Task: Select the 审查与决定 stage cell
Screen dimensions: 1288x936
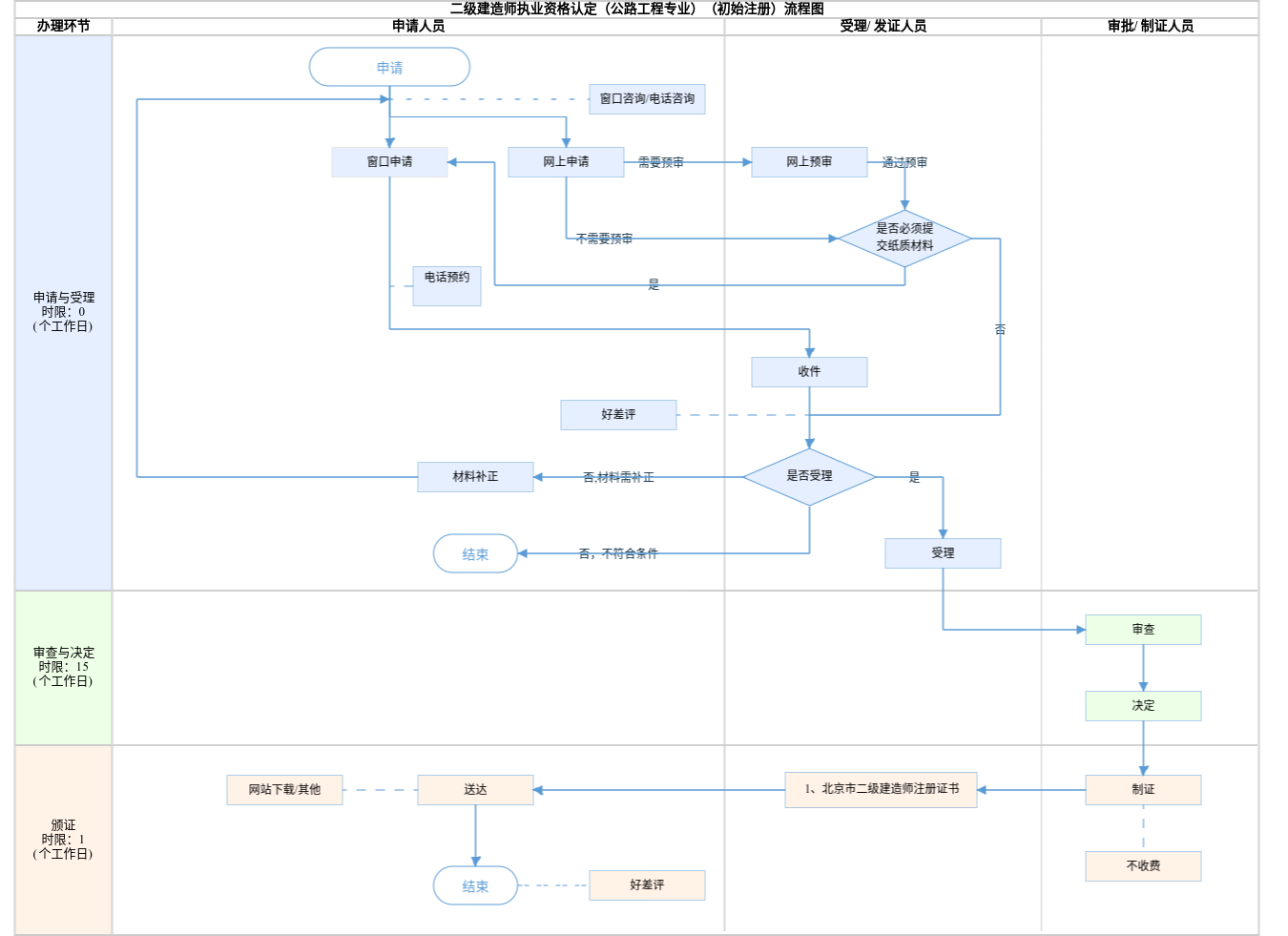Action: coord(63,667)
